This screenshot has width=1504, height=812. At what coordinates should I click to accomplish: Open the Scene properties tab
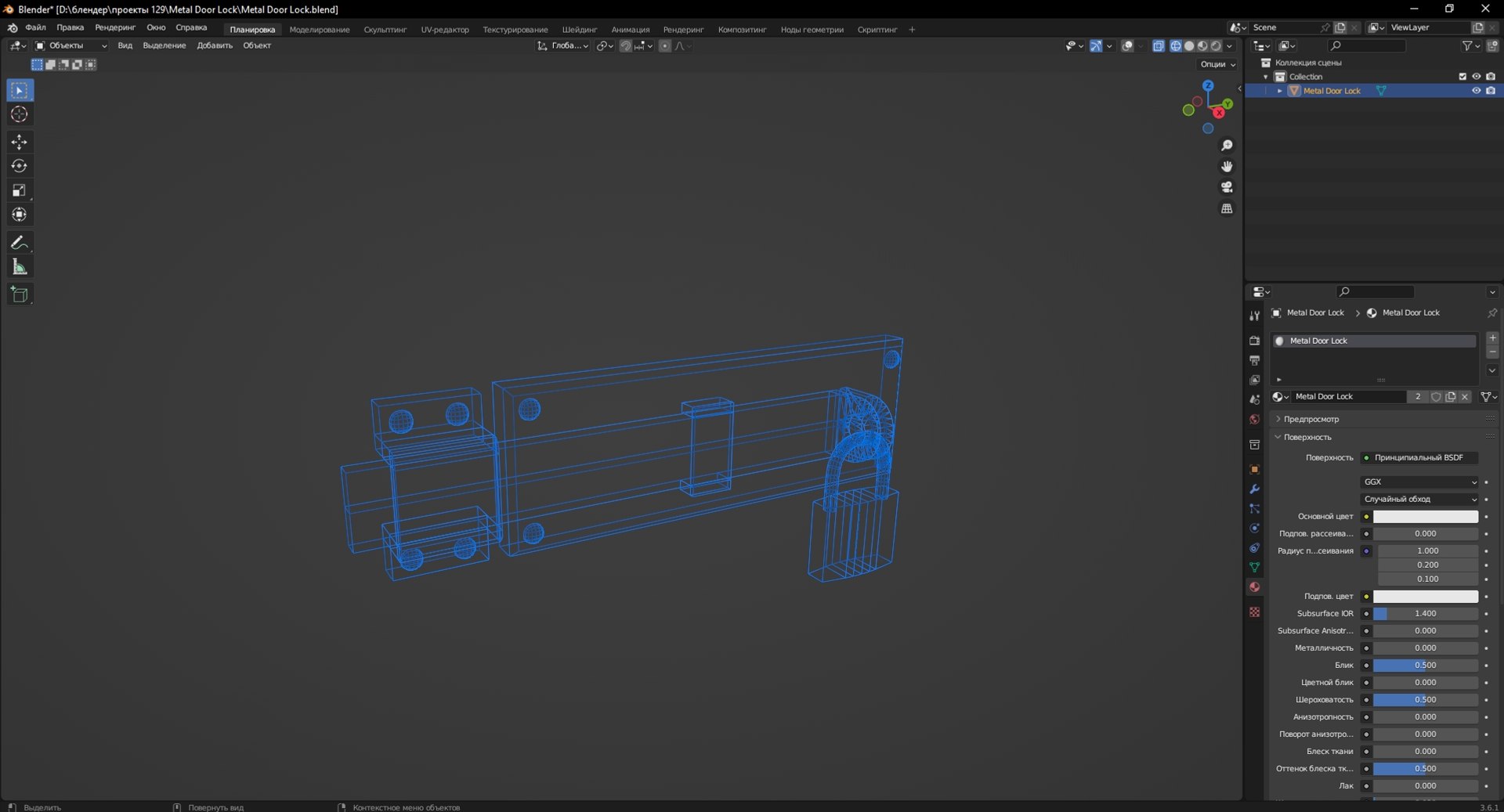[x=1254, y=399]
